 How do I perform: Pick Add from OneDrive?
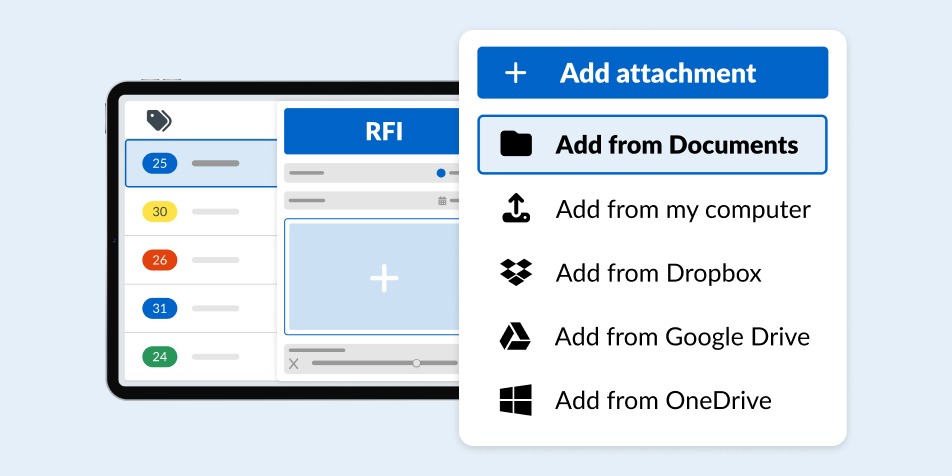[x=663, y=401]
